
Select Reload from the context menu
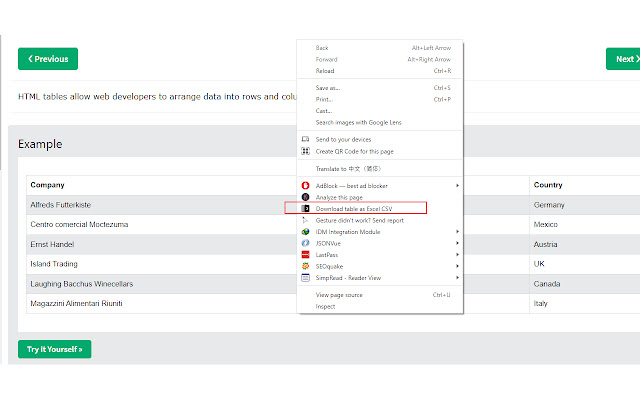tap(380, 71)
